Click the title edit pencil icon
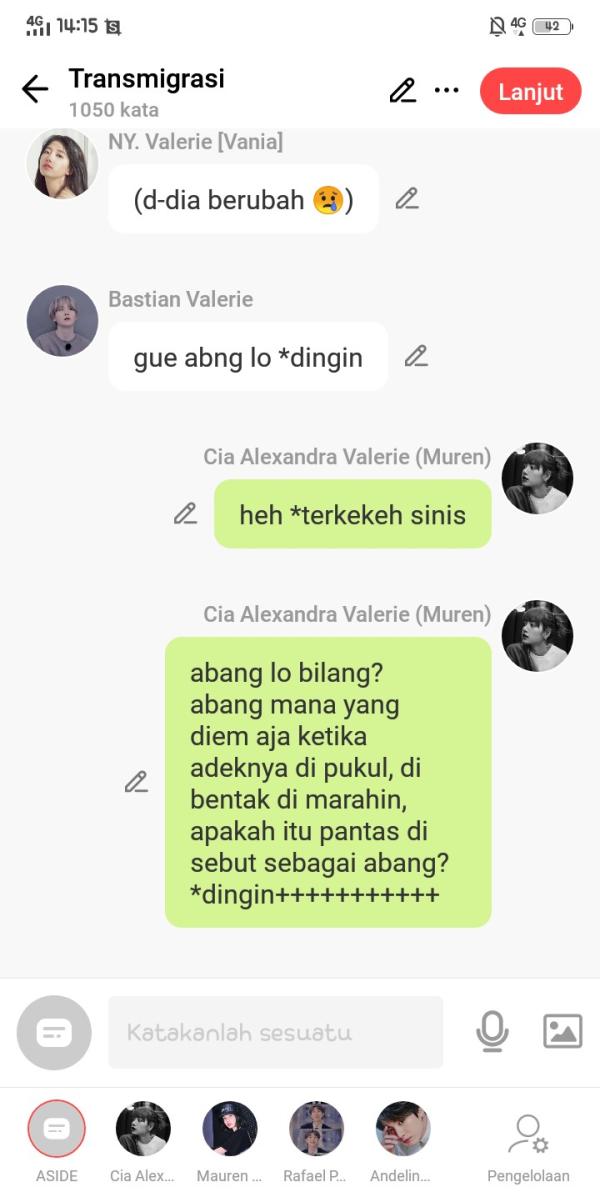 [x=402, y=90]
